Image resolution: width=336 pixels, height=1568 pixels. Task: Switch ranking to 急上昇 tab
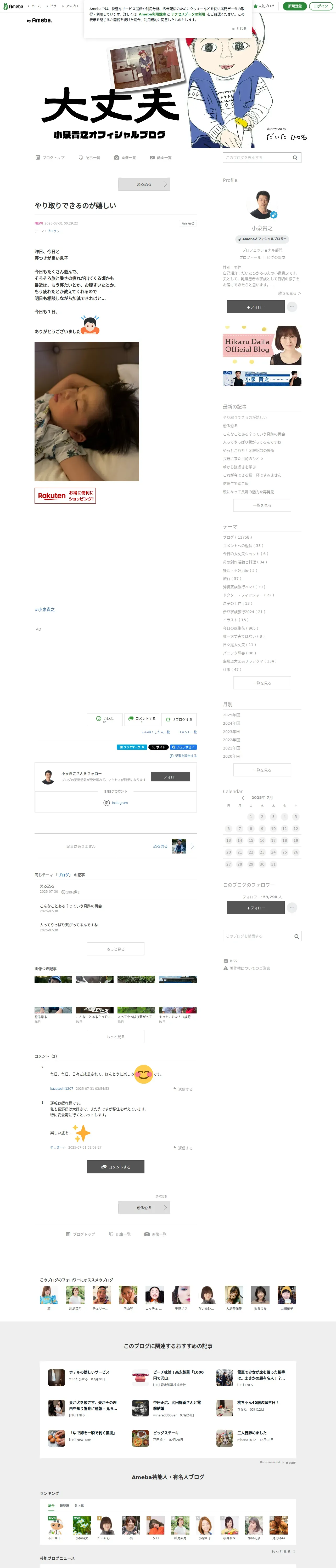79,1505
